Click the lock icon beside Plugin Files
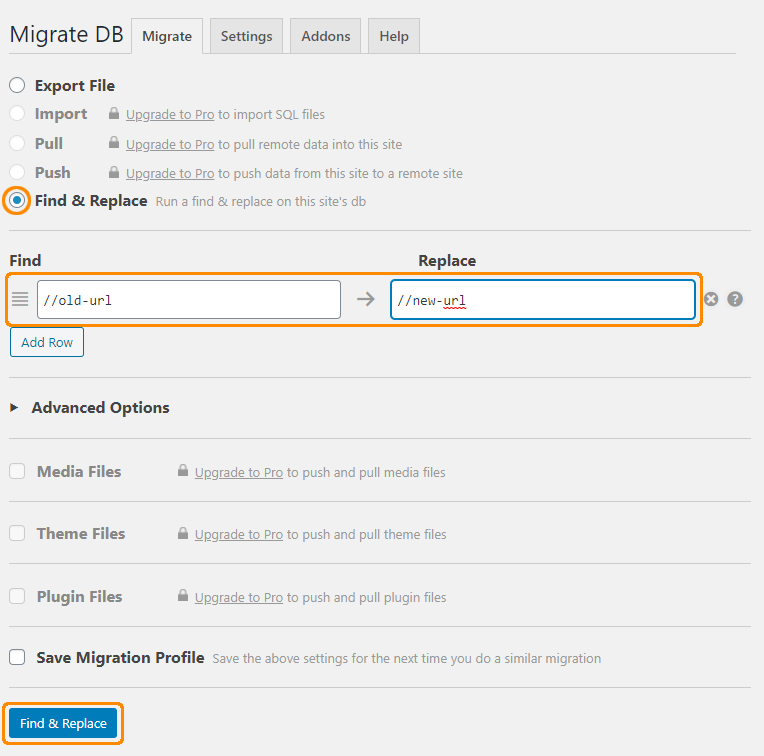The height and width of the screenshot is (756, 764). point(183,595)
